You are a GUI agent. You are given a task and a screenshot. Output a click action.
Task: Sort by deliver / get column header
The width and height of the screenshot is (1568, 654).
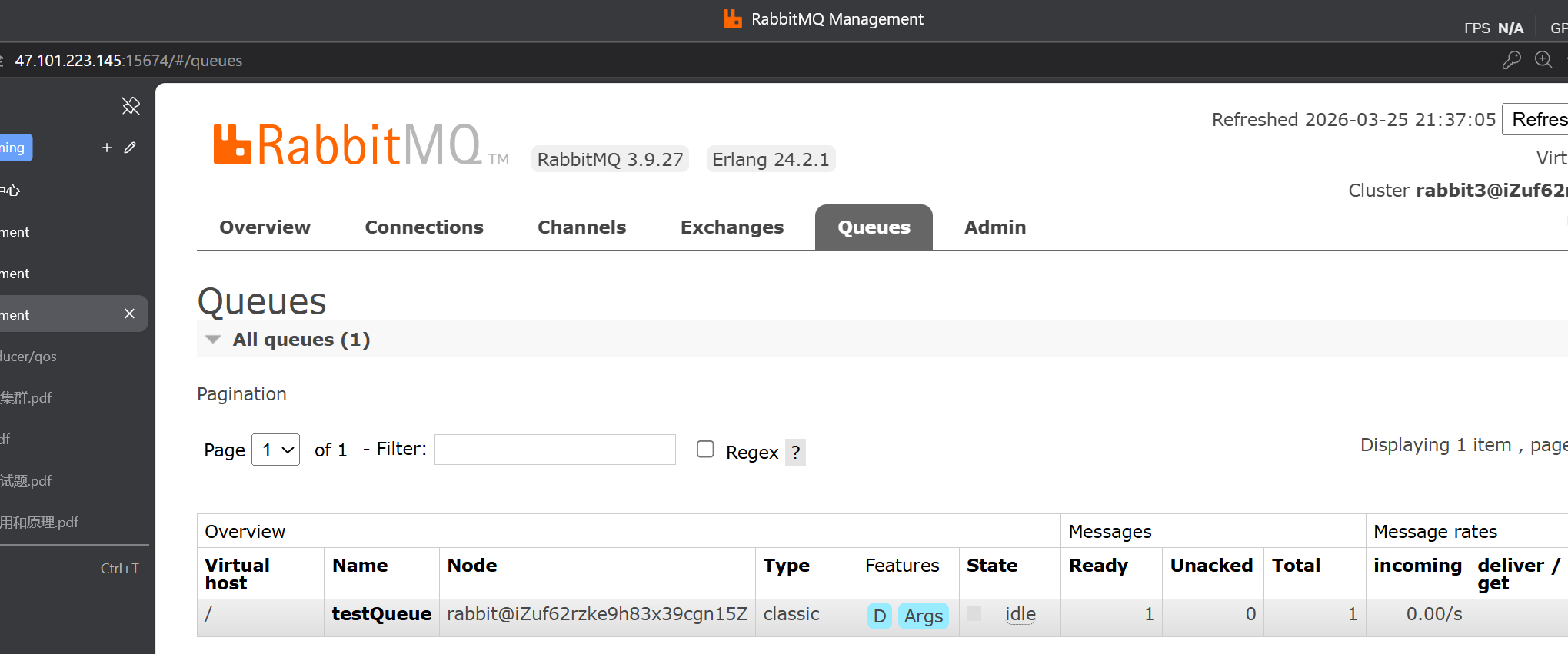[1519, 574]
